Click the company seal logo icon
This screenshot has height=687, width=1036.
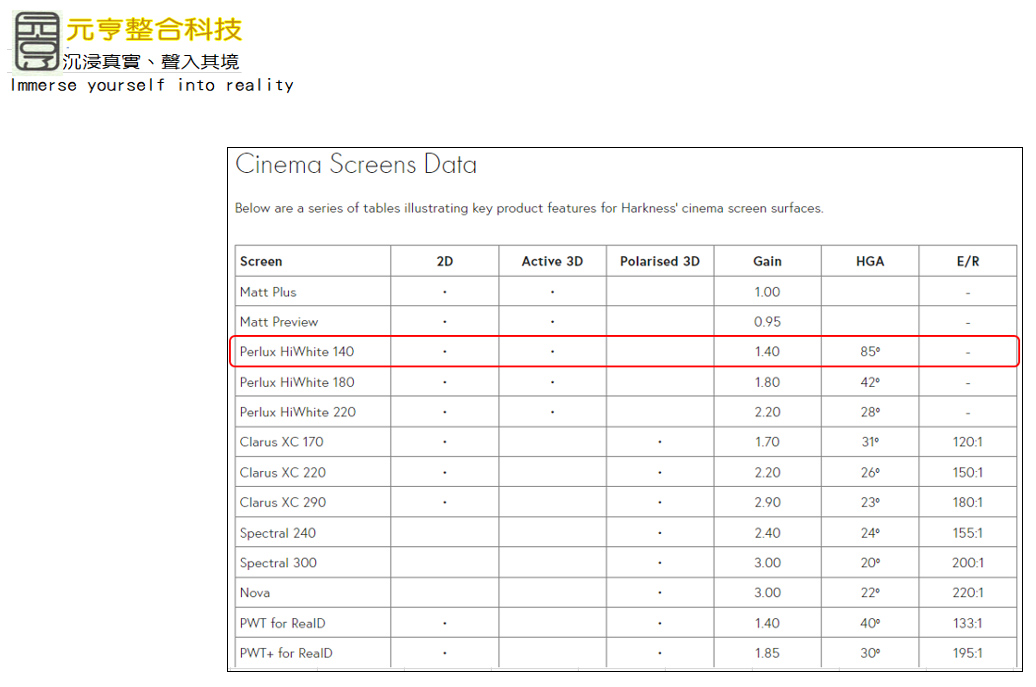[37, 41]
